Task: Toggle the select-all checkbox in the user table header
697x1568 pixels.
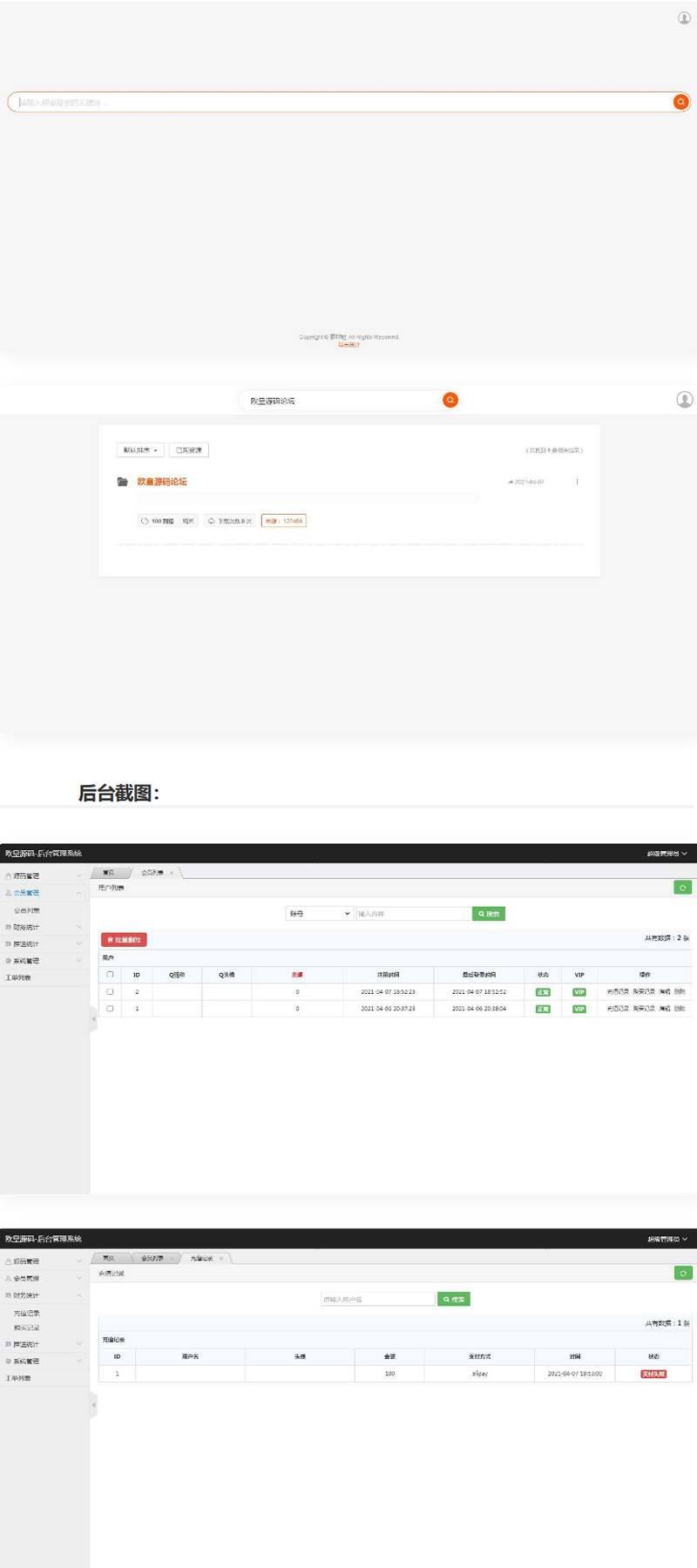Action: 110,975
